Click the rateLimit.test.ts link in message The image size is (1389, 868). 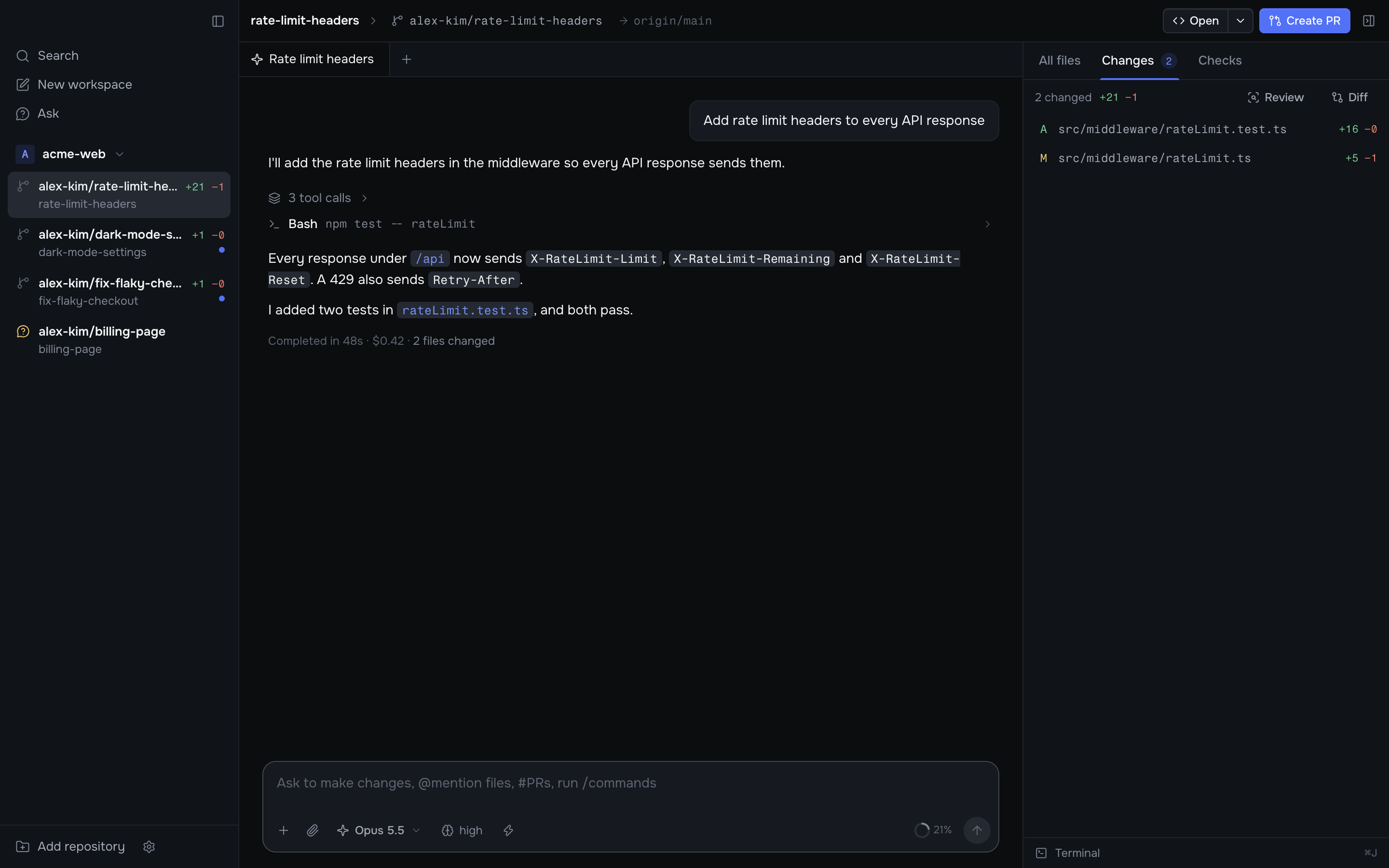[465, 310]
